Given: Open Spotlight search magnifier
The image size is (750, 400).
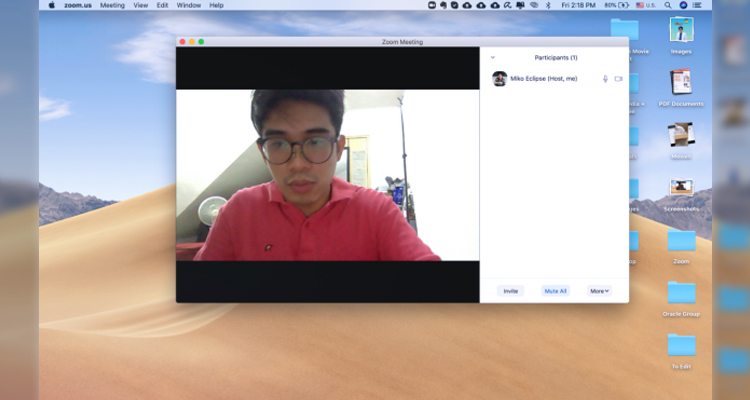Looking at the screenshot, I should click(668, 5).
